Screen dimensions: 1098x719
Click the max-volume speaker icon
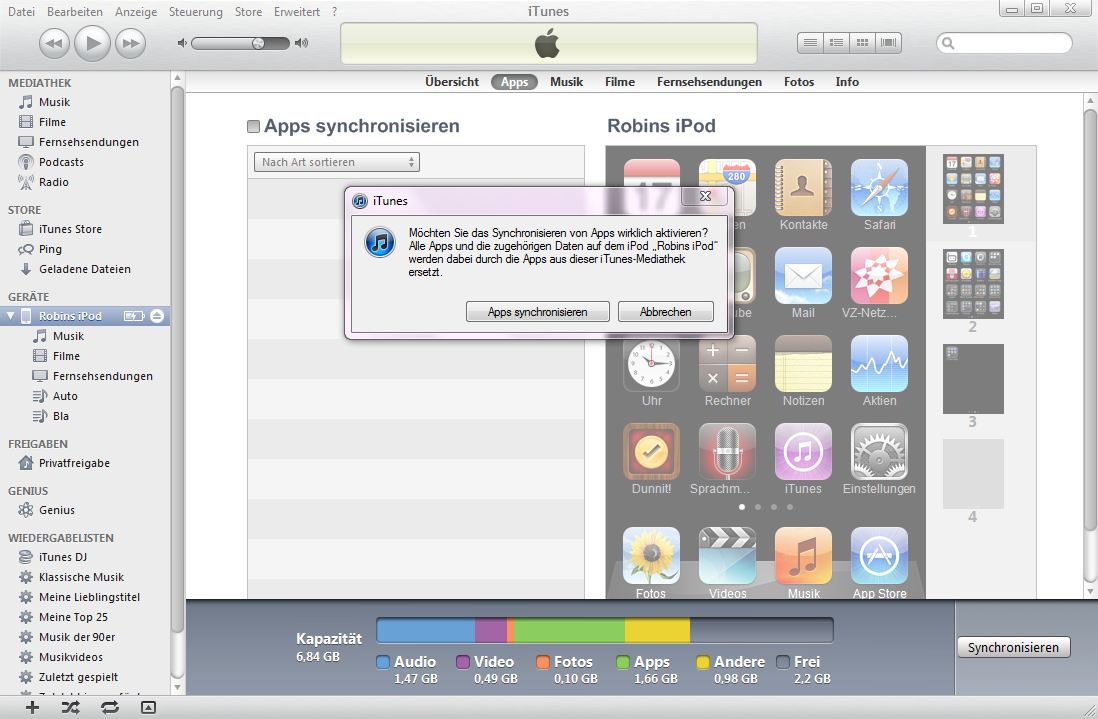coord(302,43)
